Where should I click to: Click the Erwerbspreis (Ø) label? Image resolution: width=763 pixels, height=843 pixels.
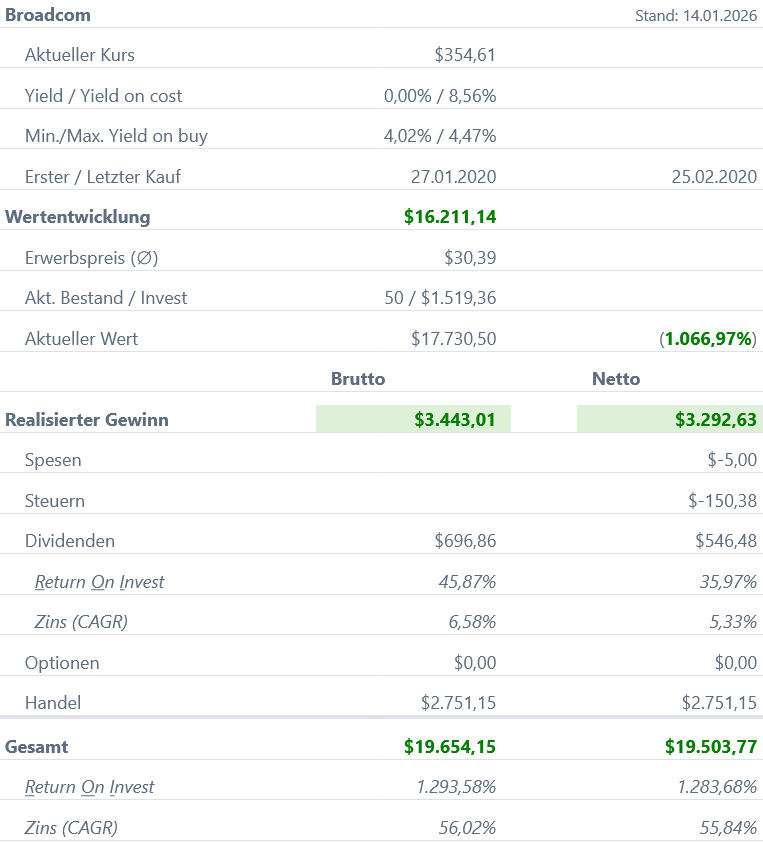(x=91, y=258)
